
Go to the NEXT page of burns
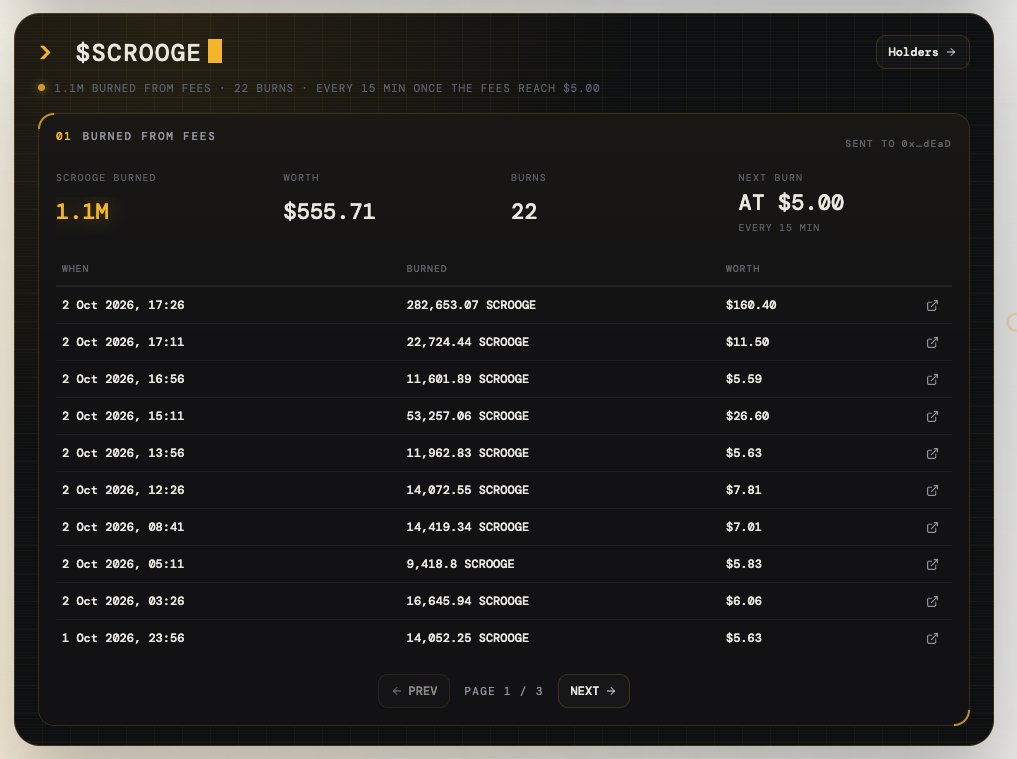pyautogui.click(x=593, y=691)
